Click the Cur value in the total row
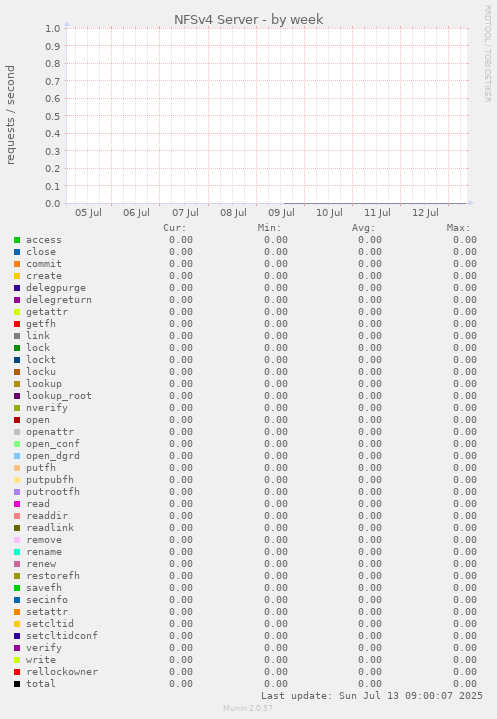This screenshot has width=497, height=719. (x=181, y=684)
